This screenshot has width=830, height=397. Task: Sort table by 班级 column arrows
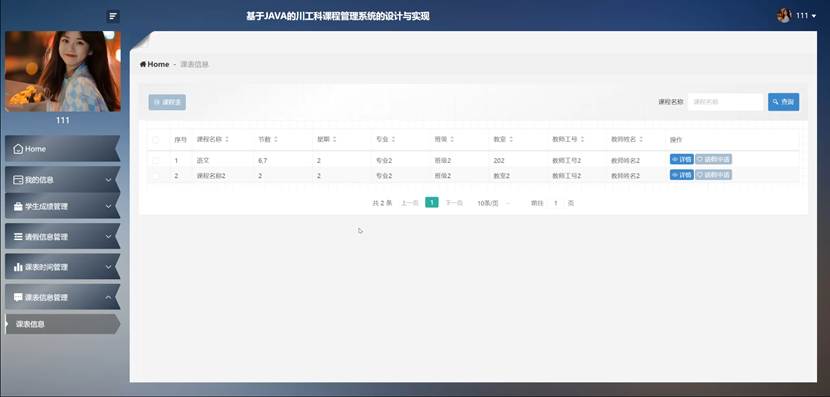(452, 139)
